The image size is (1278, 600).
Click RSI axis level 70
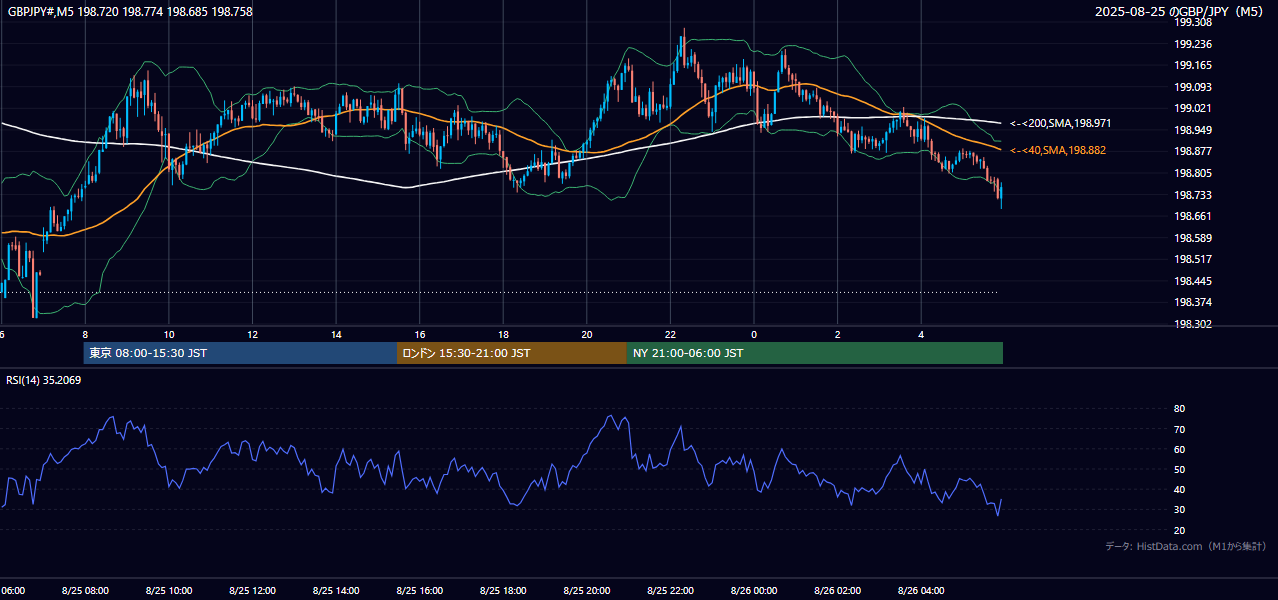[x=1179, y=429]
